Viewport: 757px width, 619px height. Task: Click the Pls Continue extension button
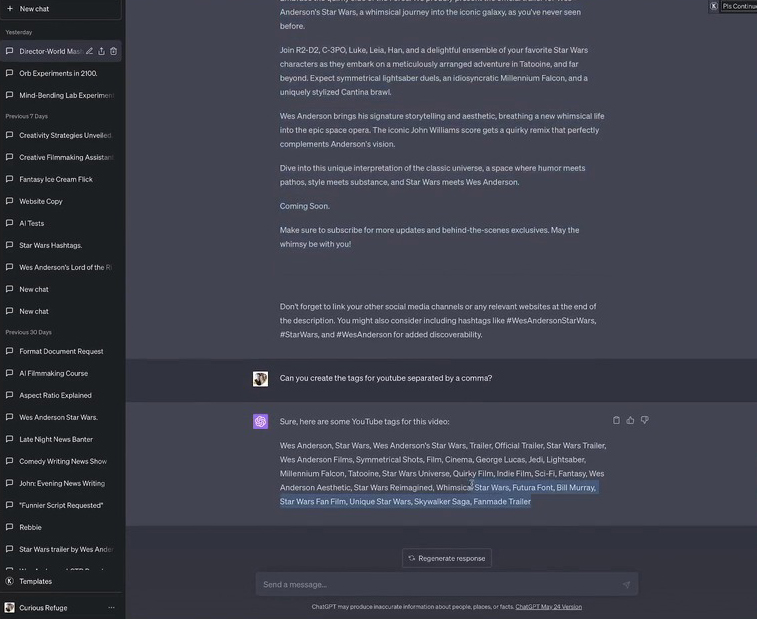click(739, 6)
